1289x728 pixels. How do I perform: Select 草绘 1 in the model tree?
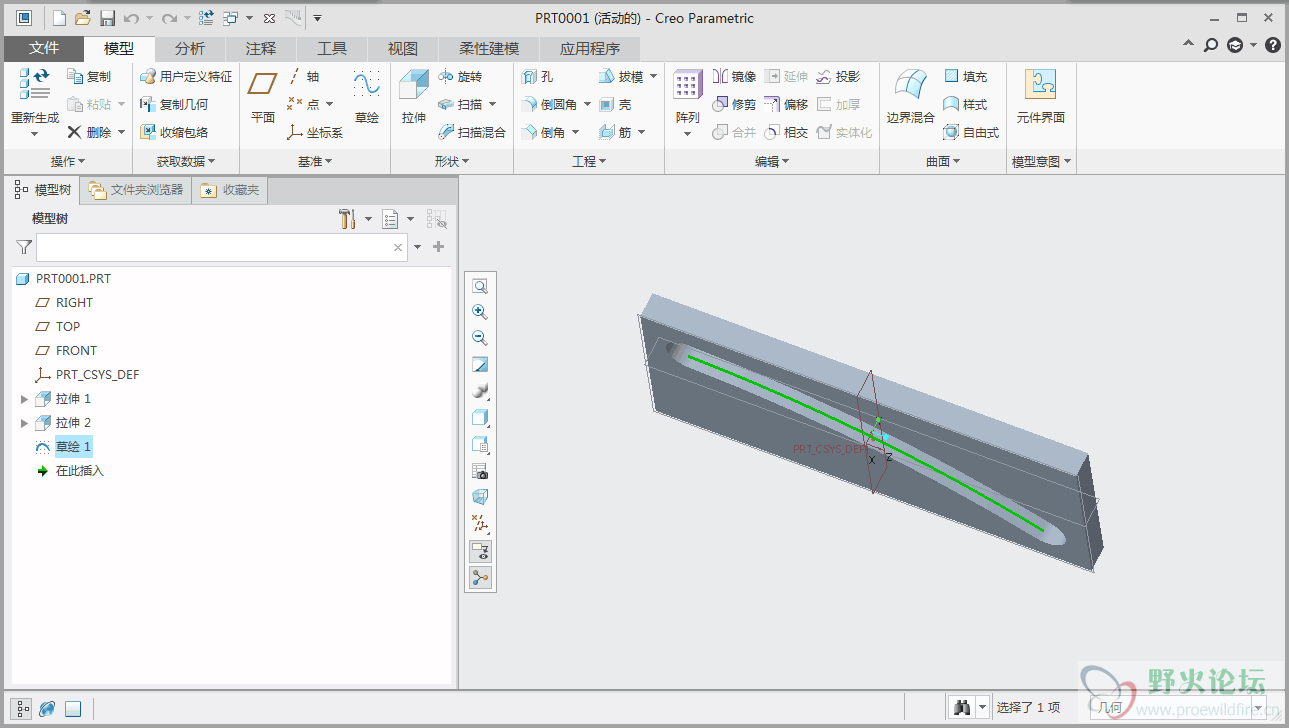click(73, 447)
